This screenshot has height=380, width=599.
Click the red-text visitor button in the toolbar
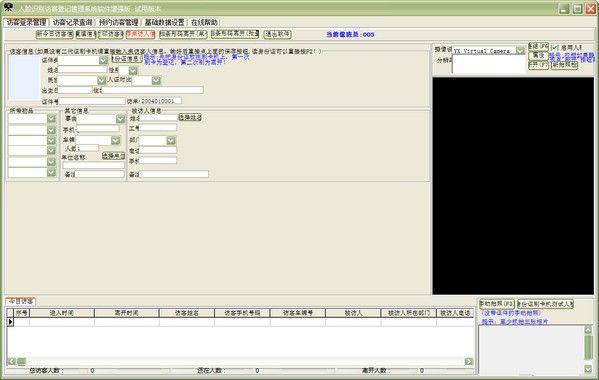pyautogui.click(x=141, y=34)
